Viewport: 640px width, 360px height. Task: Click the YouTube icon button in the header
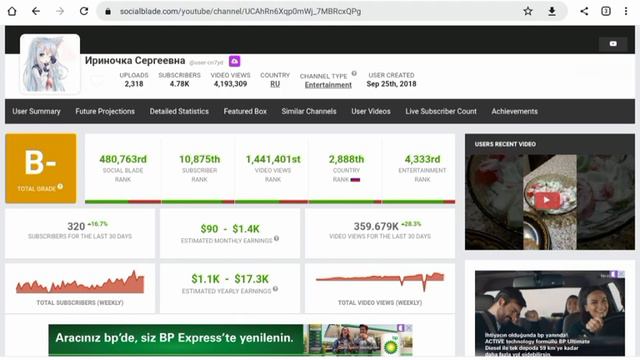[613, 44]
